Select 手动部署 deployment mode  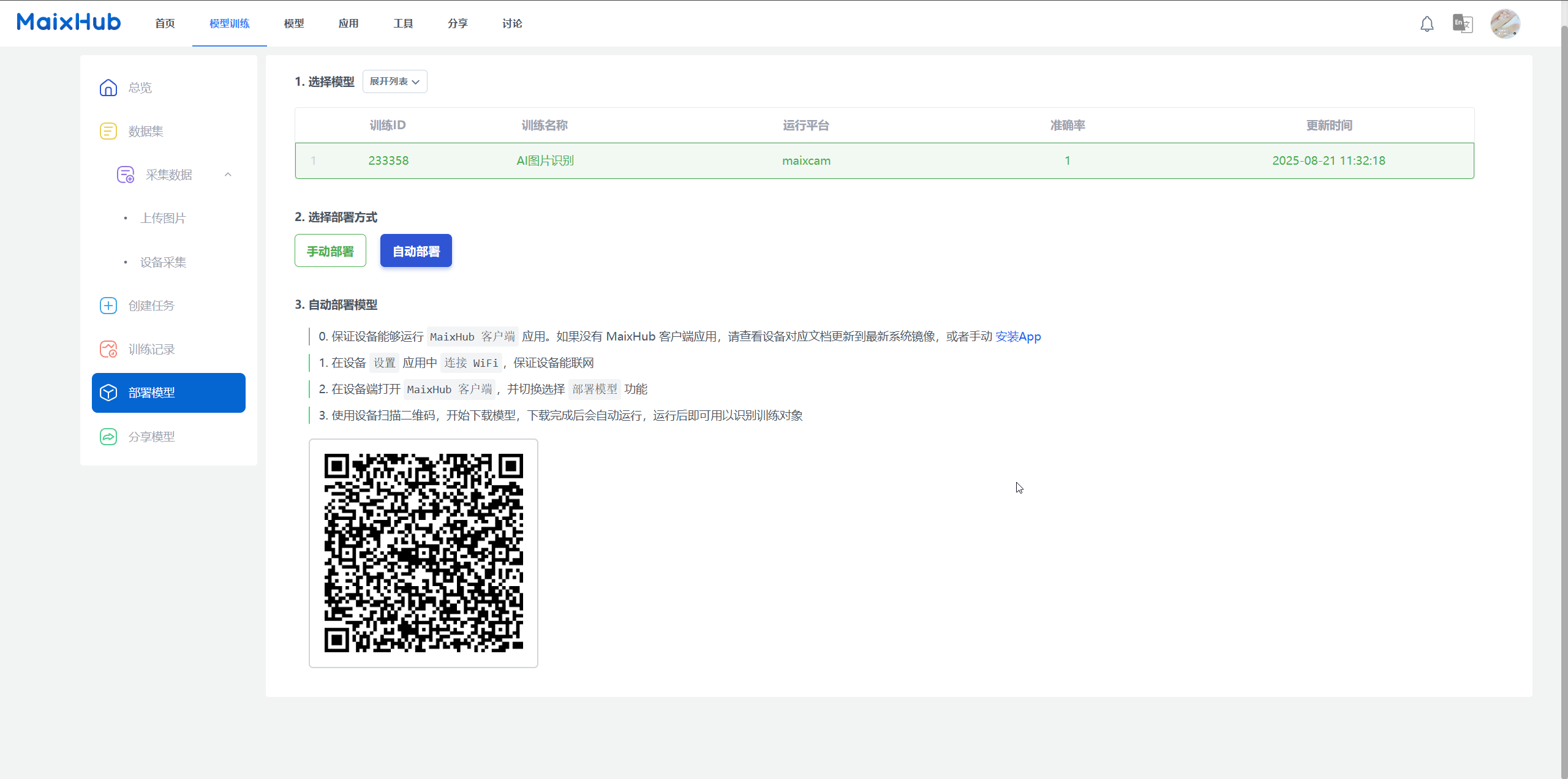[330, 251]
